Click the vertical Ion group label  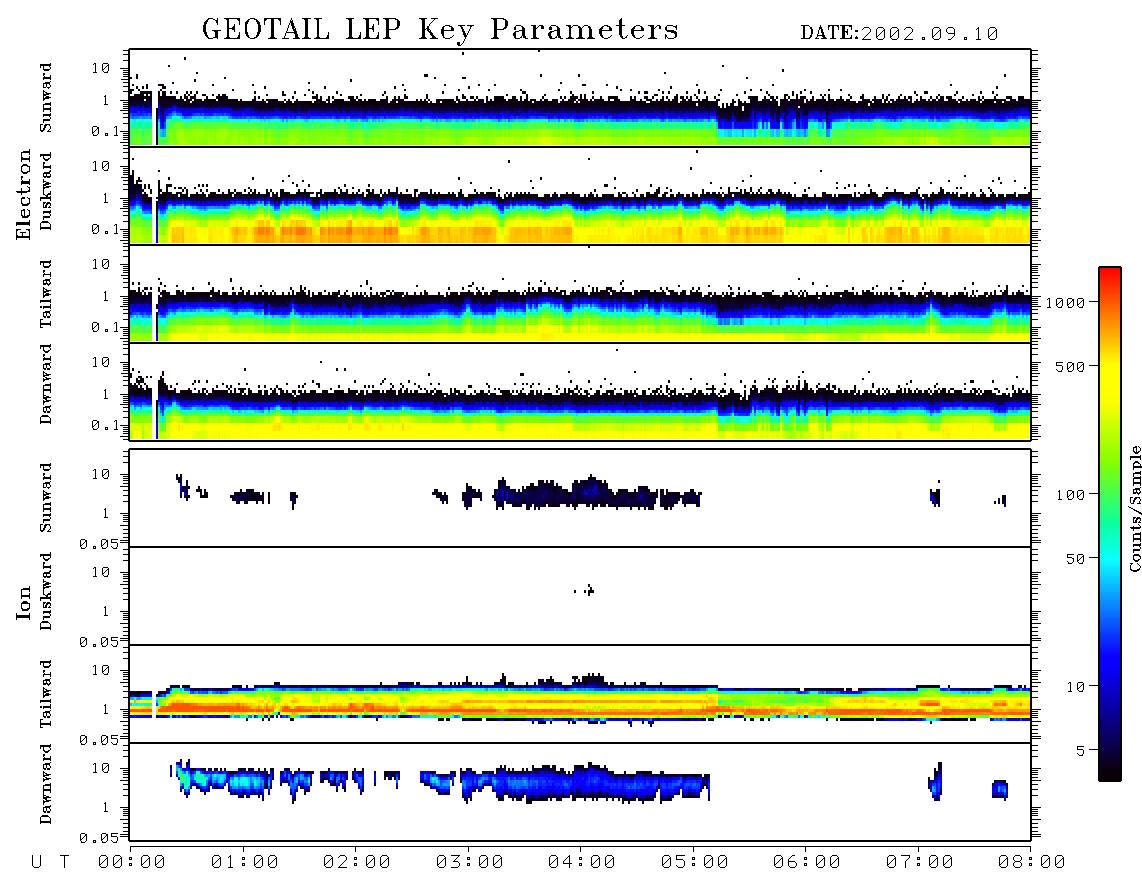24,602
